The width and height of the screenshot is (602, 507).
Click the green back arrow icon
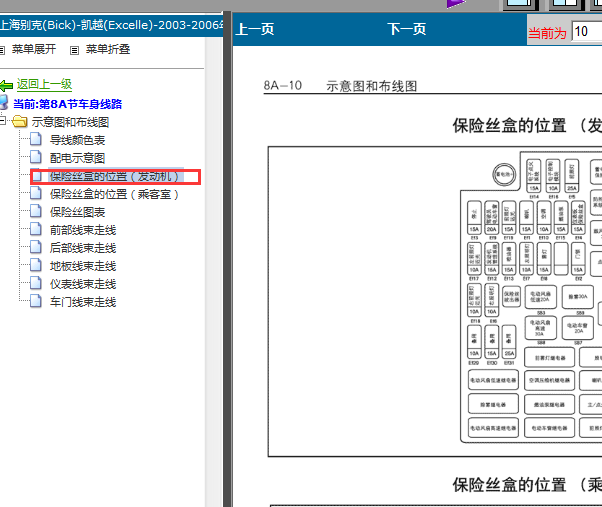click(6, 85)
